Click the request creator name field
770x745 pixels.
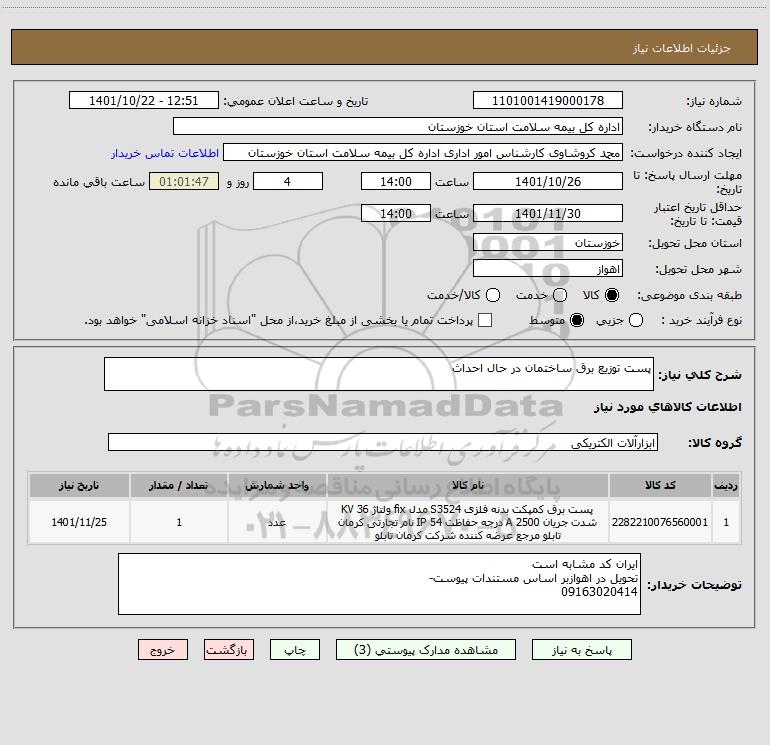coord(423,153)
